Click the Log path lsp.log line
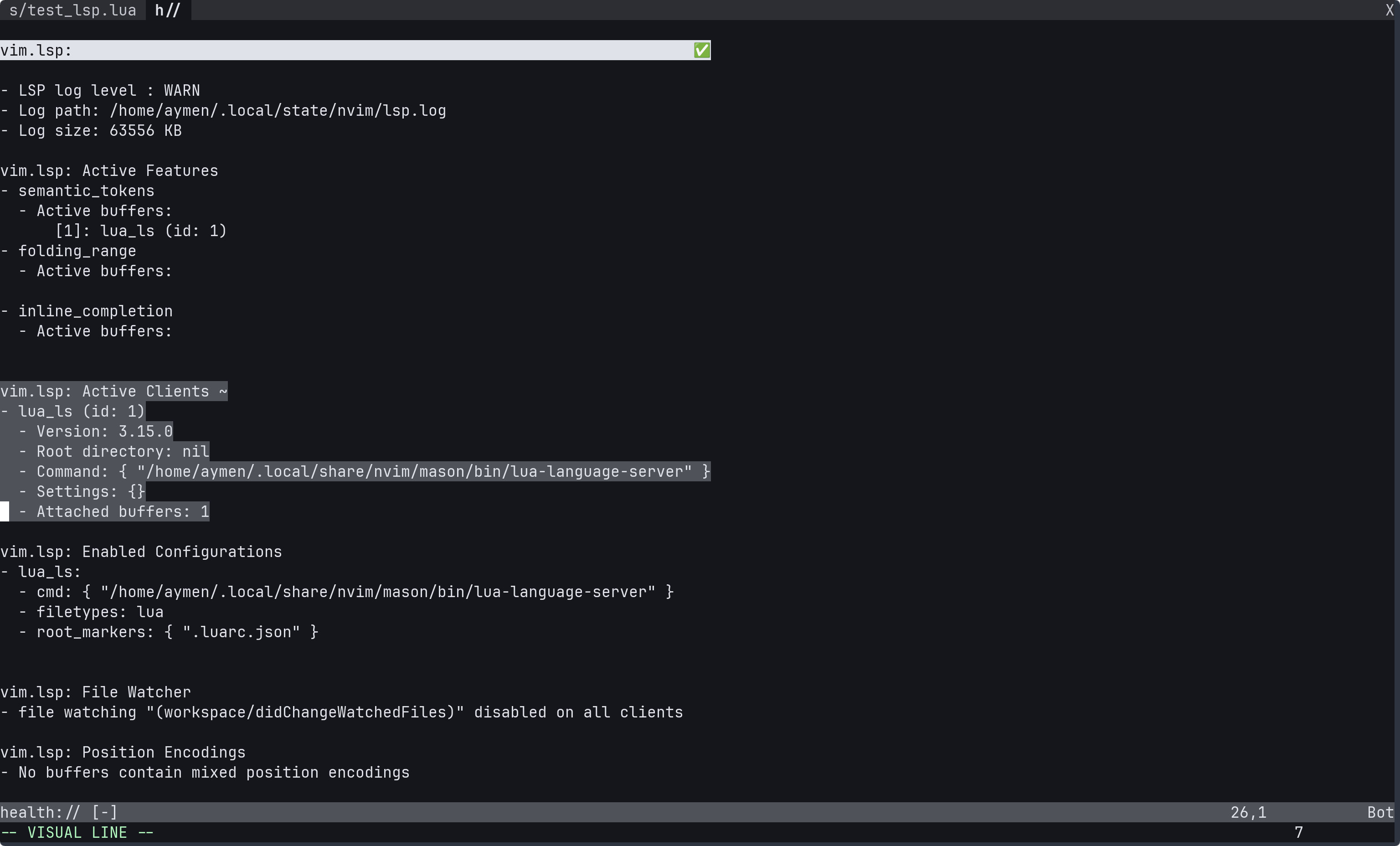Viewport: 1400px width, 846px height. (x=232, y=111)
